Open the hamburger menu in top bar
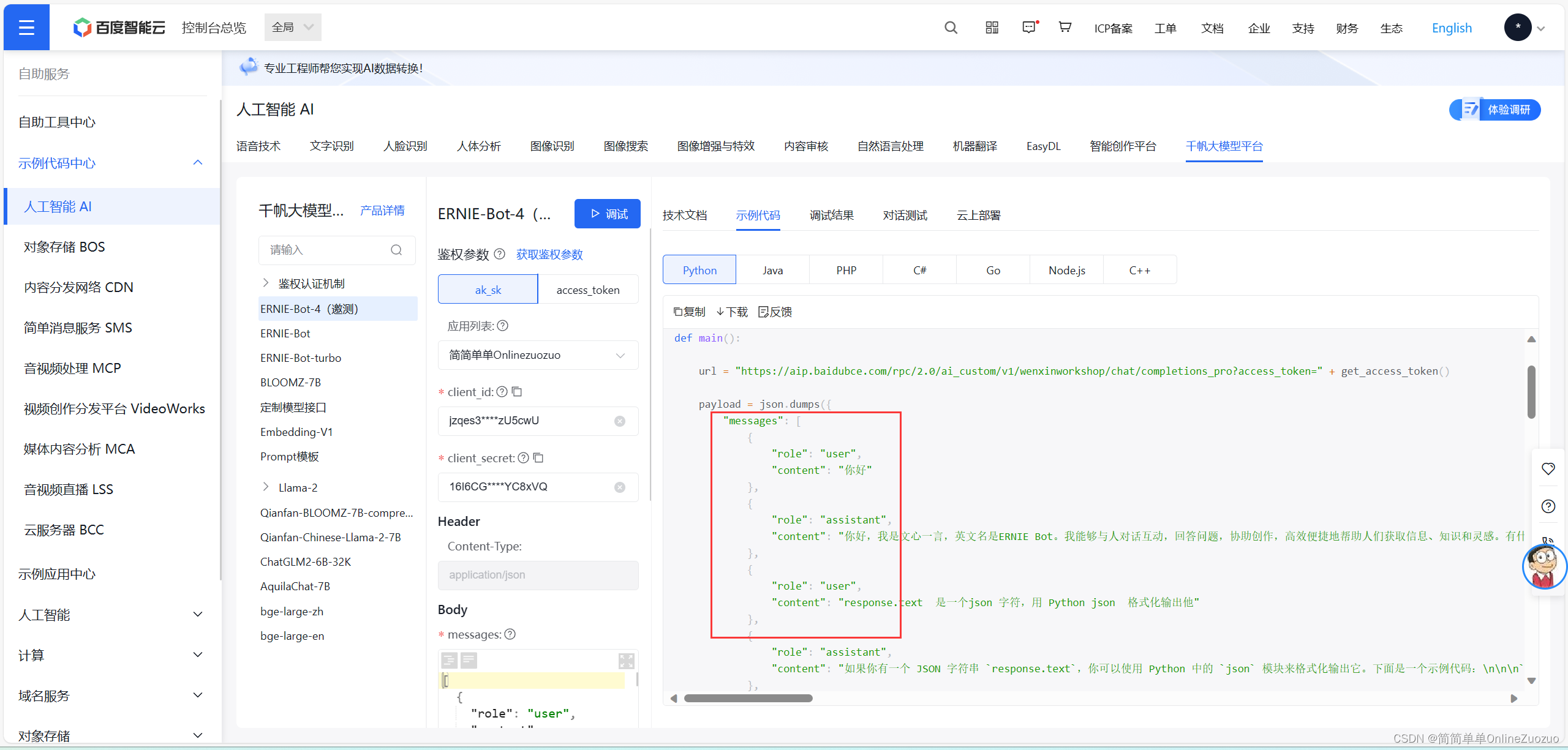Viewport: 1568px width, 750px height. point(26,28)
